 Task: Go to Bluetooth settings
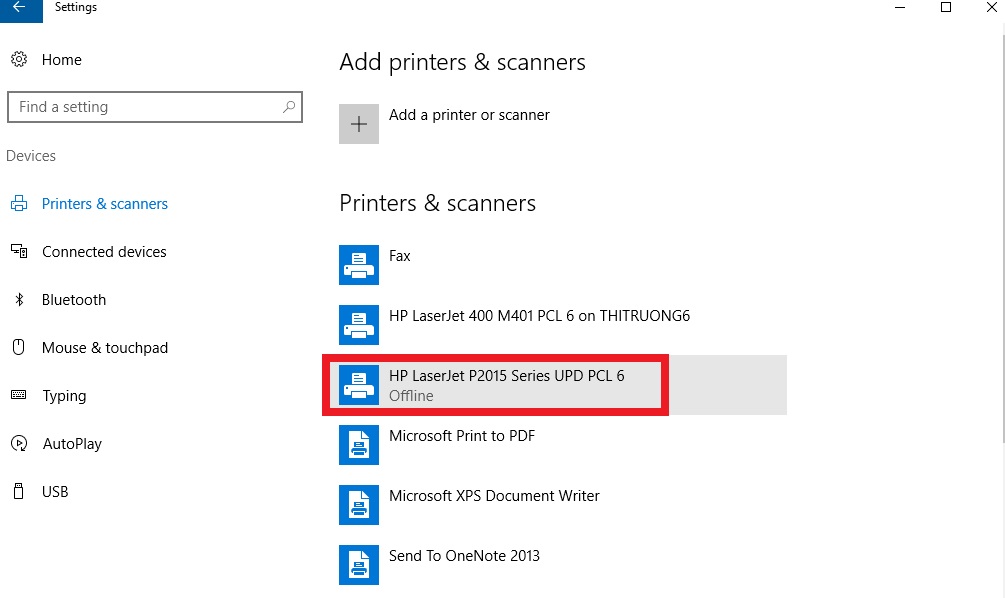[73, 300]
